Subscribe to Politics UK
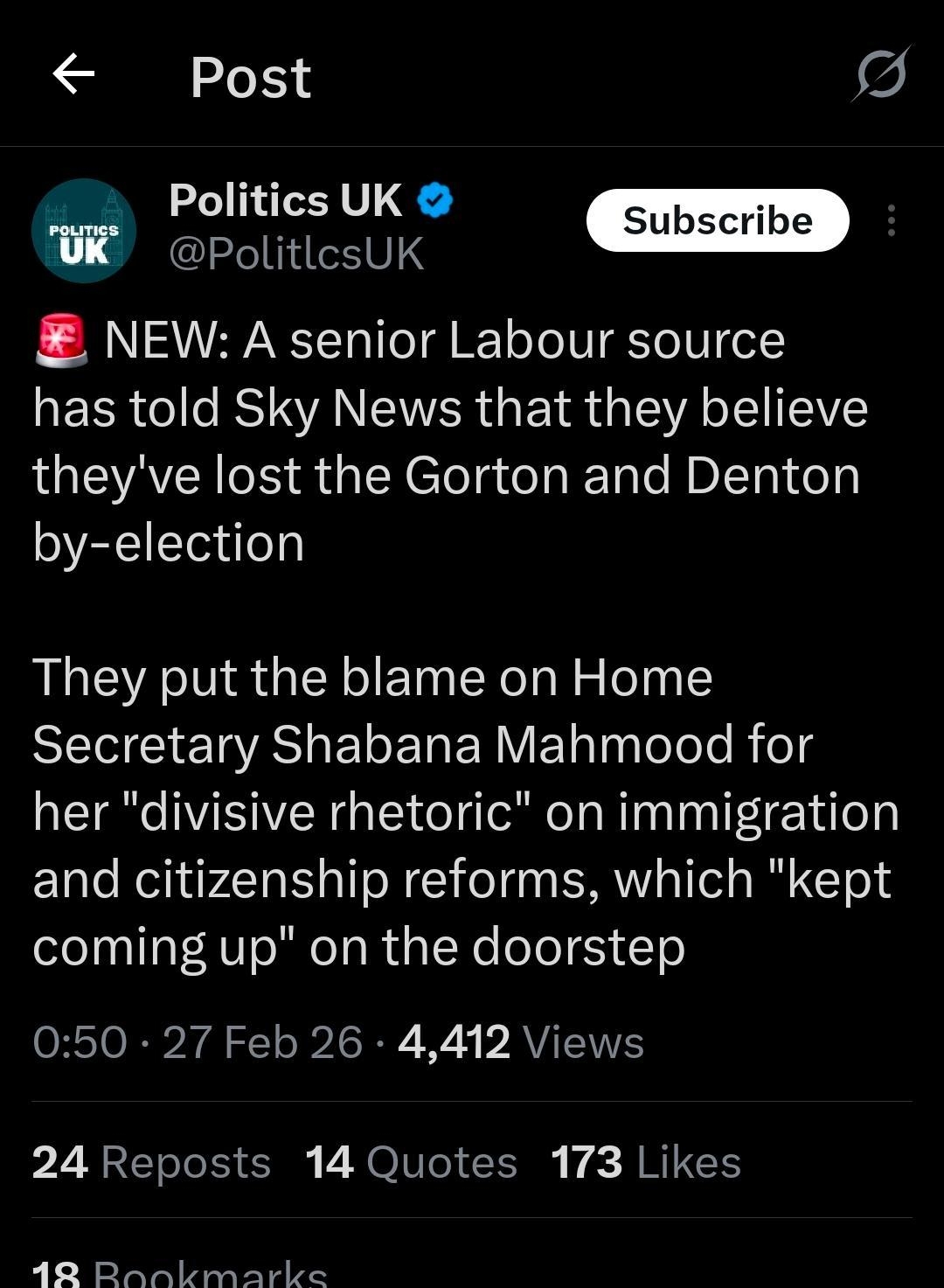The height and width of the screenshot is (1288, 944). pyautogui.click(x=717, y=220)
